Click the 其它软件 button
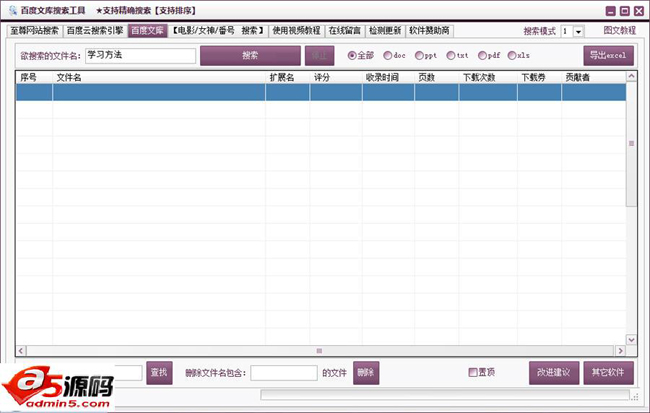The height and width of the screenshot is (413, 650). 609,373
